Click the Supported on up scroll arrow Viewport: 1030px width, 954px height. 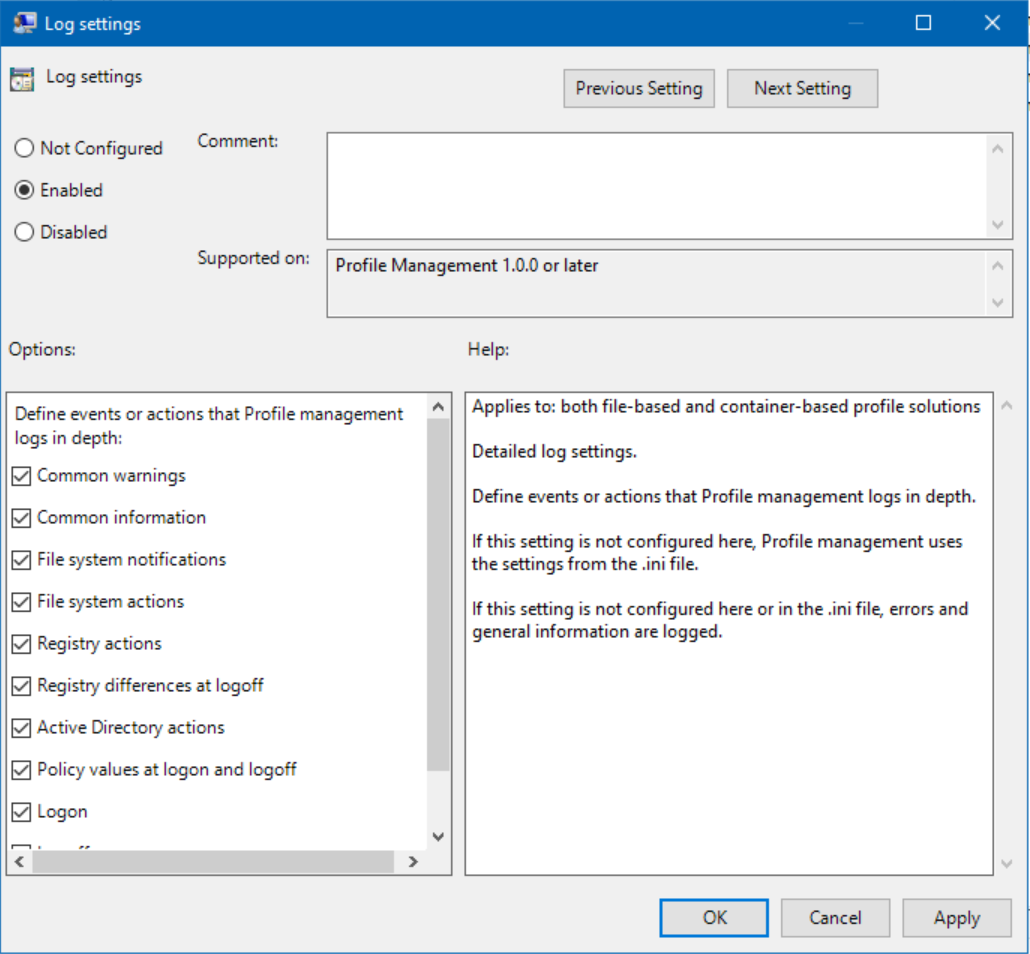tap(998, 265)
